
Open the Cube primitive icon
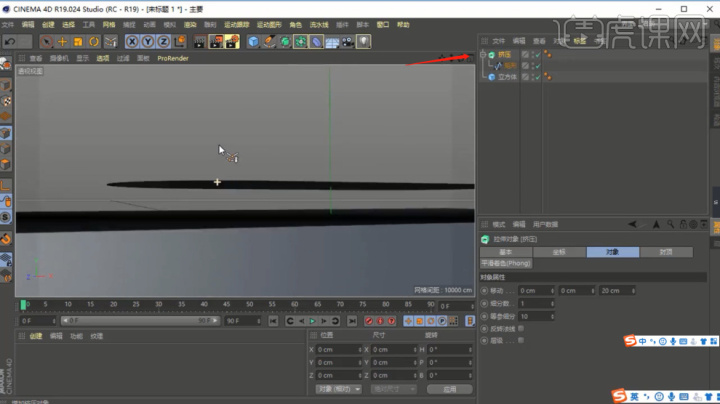click(x=253, y=42)
